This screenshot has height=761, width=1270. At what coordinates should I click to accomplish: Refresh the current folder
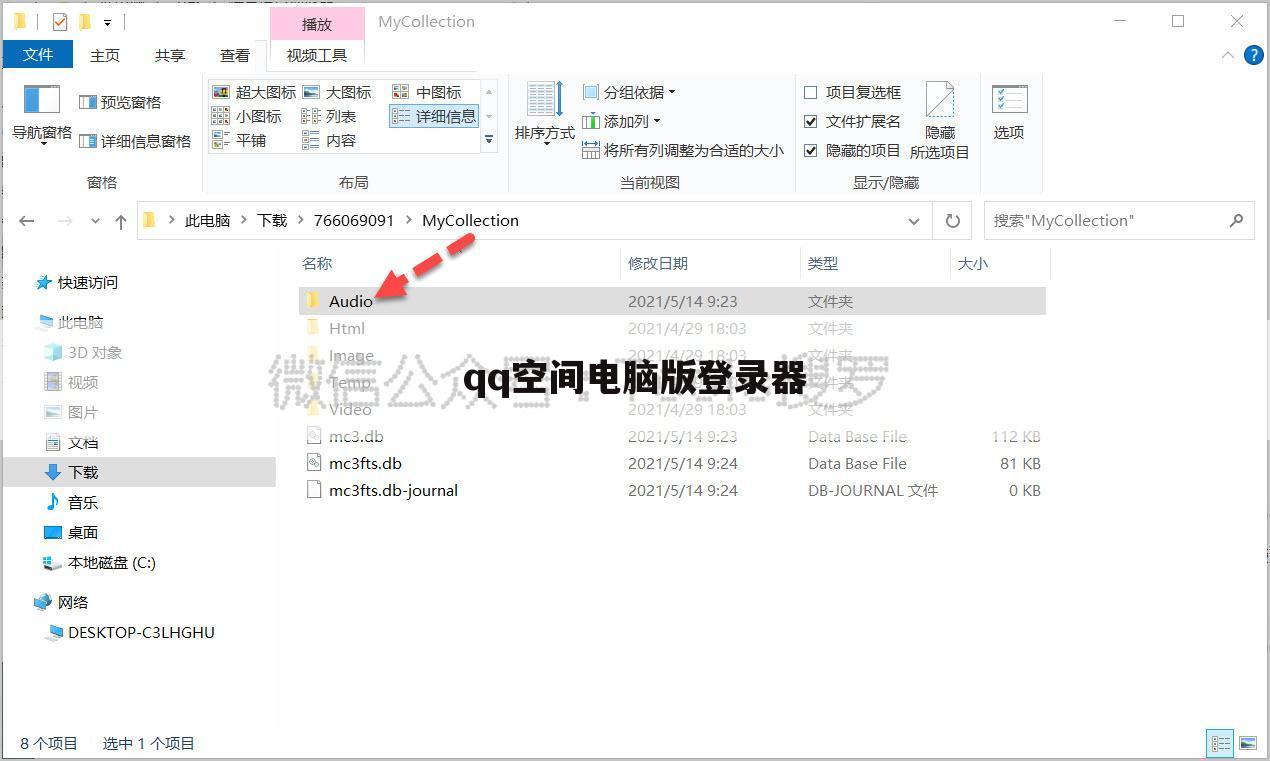tap(953, 221)
